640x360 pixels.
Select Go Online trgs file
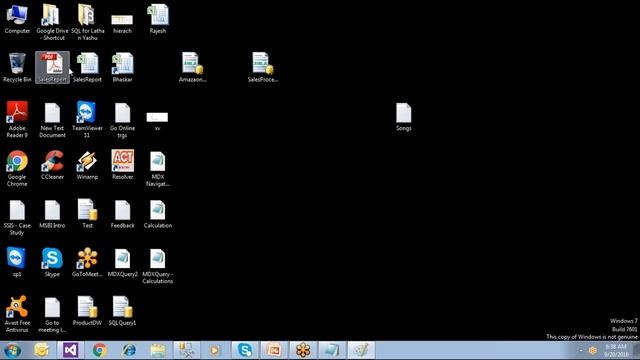(122, 120)
